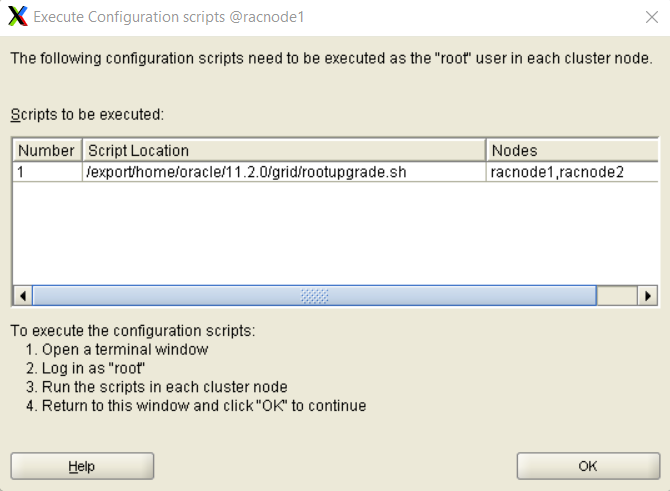Click the empty white area of the scripts table

click(x=335, y=233)
